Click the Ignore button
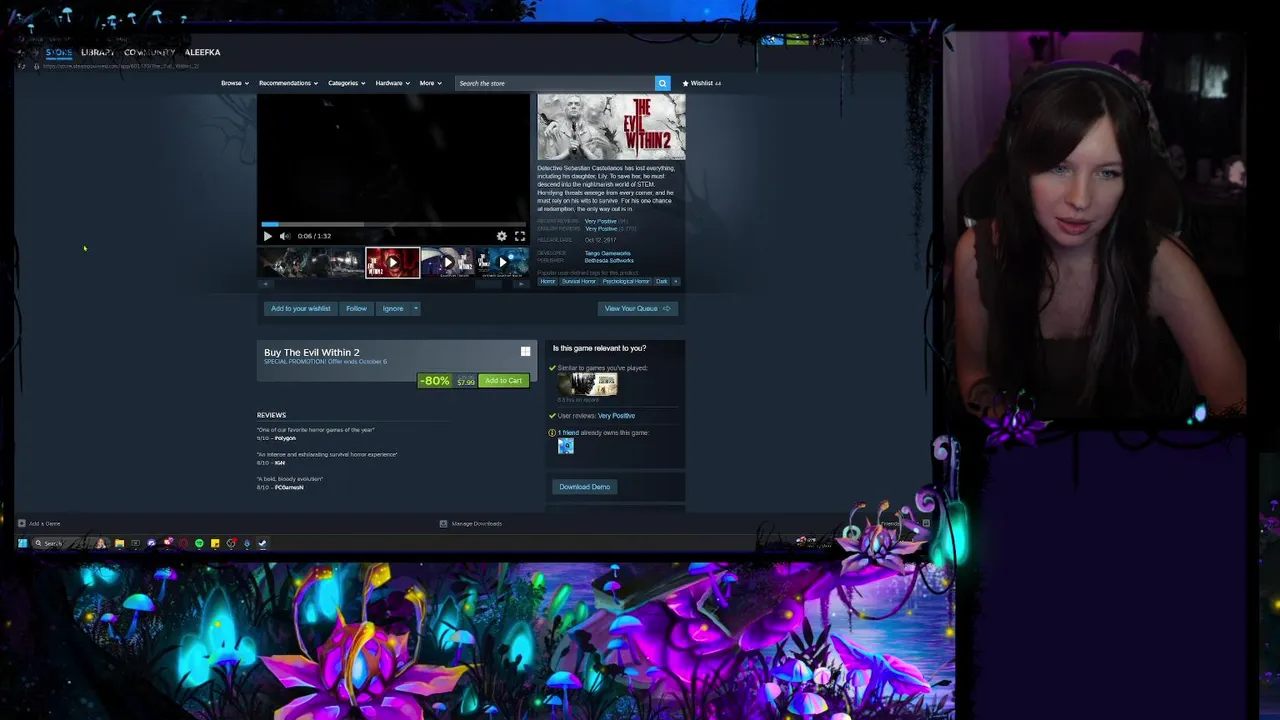 [393, 308]
